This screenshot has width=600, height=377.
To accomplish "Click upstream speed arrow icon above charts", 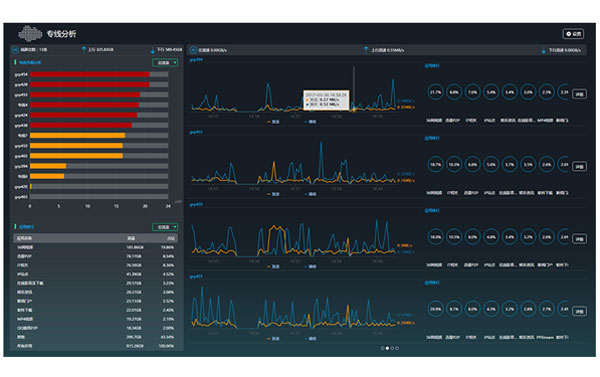I will point(366,50).
